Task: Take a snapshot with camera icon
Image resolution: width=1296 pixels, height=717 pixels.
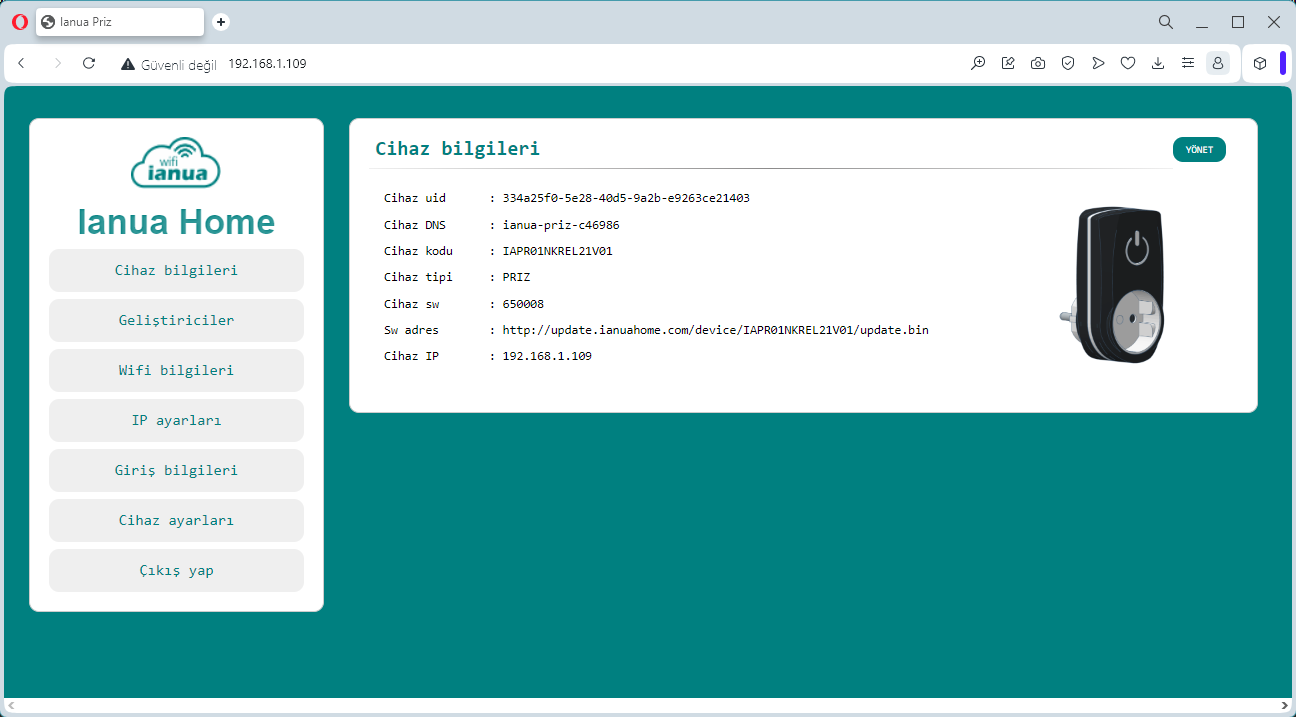Action: (1038, 63)
